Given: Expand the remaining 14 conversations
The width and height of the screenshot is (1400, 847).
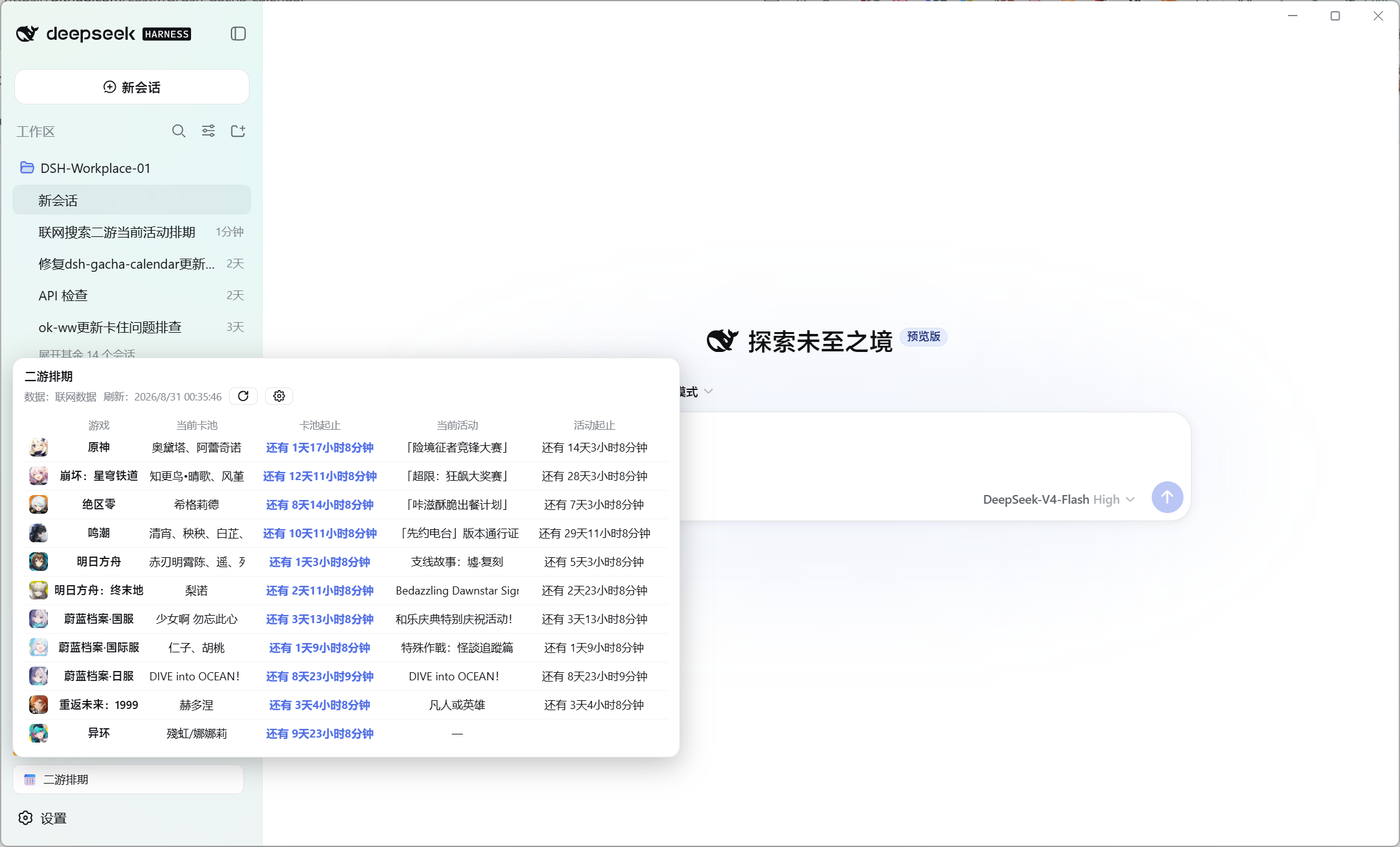Looking at the screenshot, I should pos(86,353).
